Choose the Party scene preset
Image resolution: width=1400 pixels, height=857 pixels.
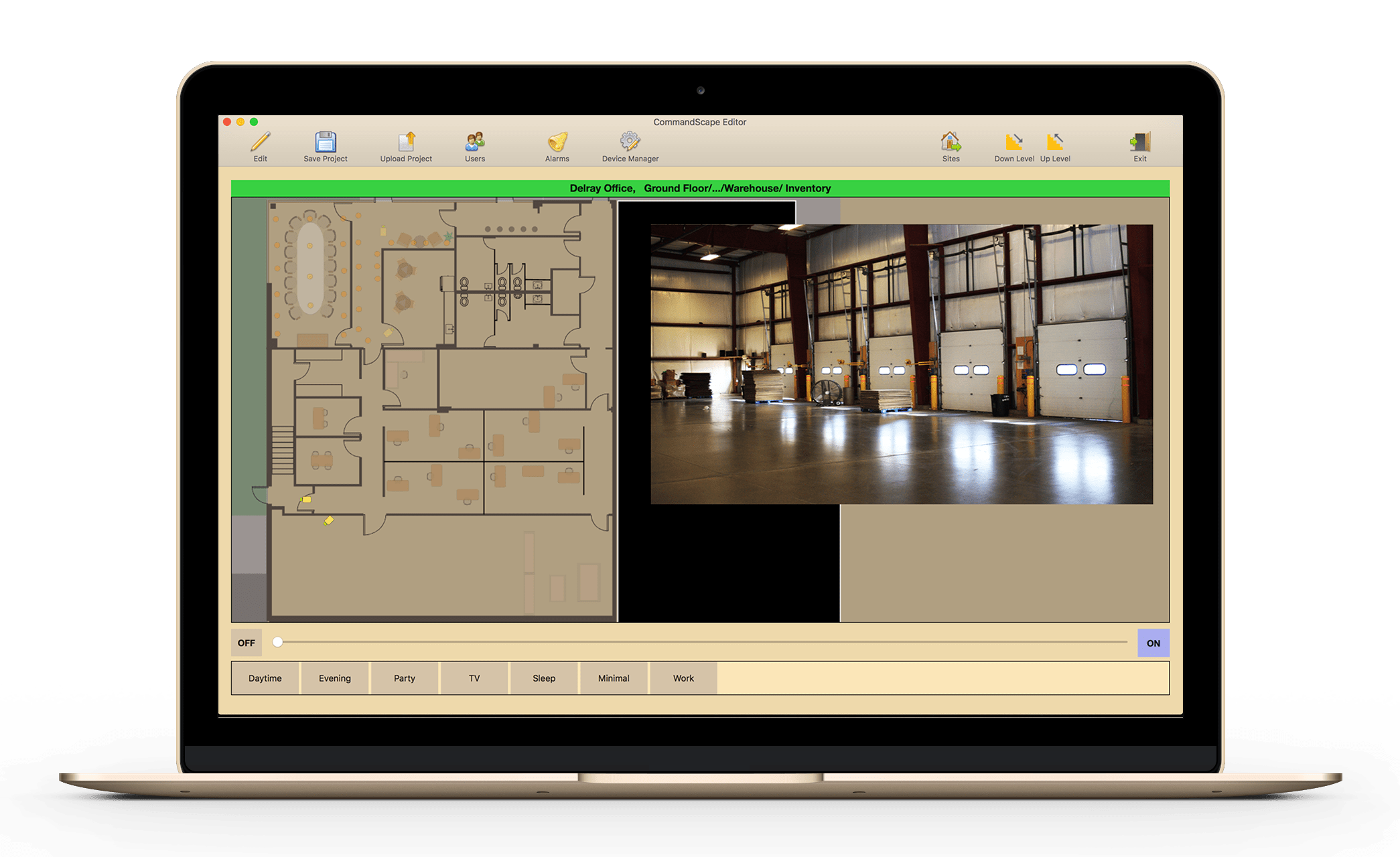[405, 678]
